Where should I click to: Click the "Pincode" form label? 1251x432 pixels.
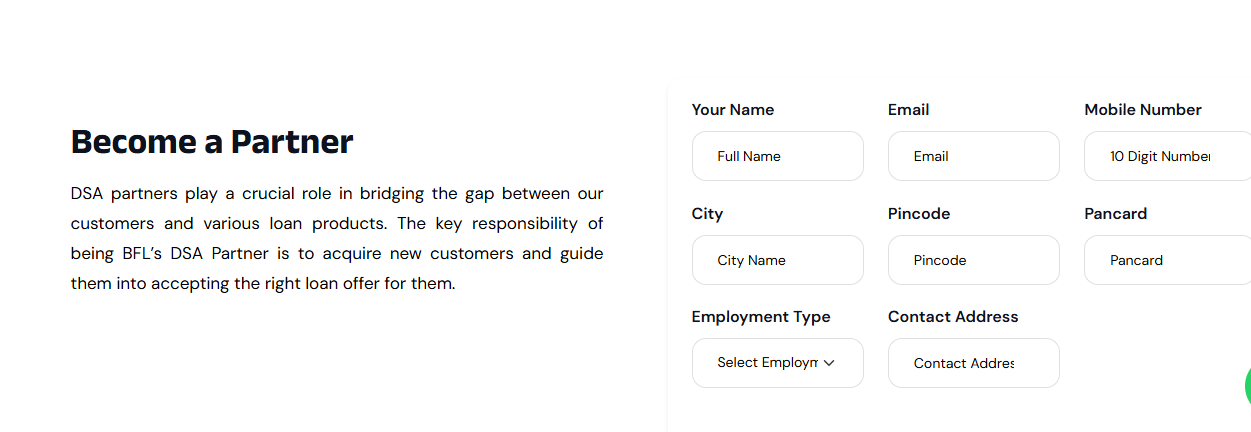[918, 214]
